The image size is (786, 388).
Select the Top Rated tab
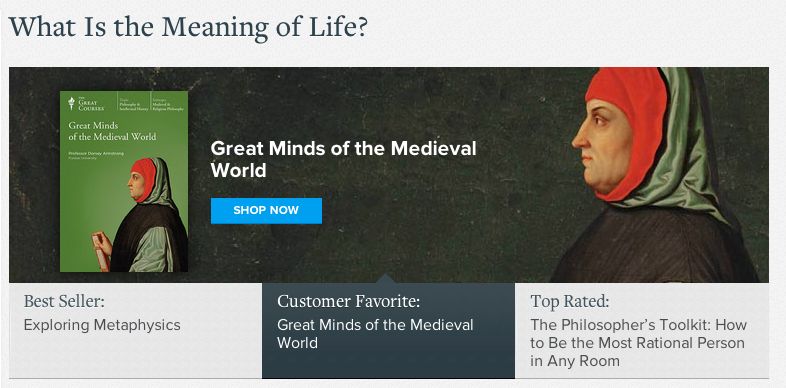pyautogui.click(x=642, y=330)
